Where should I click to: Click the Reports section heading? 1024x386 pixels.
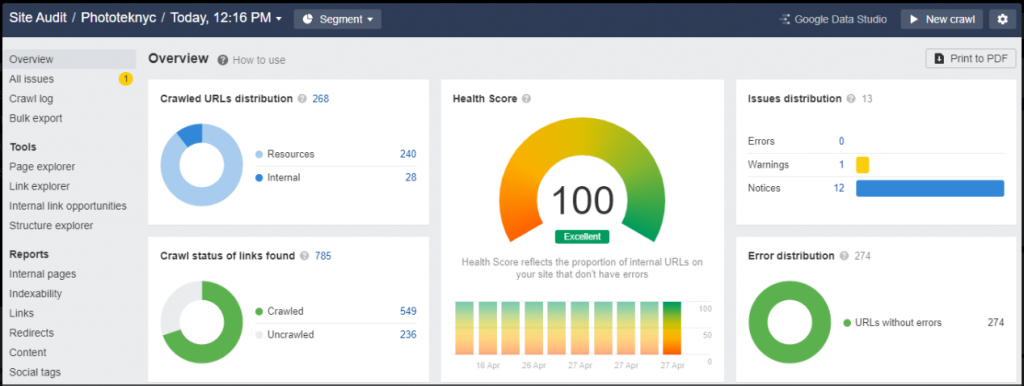click(x=29, y=254)
